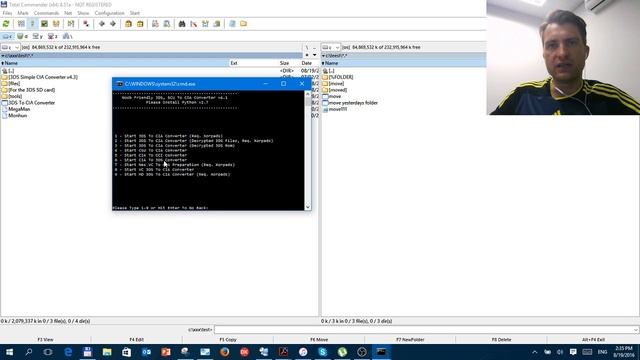Click the F7 NewFolder button
Screen dimensions: 640x360
pyautogui.click(x=410, y=340)
